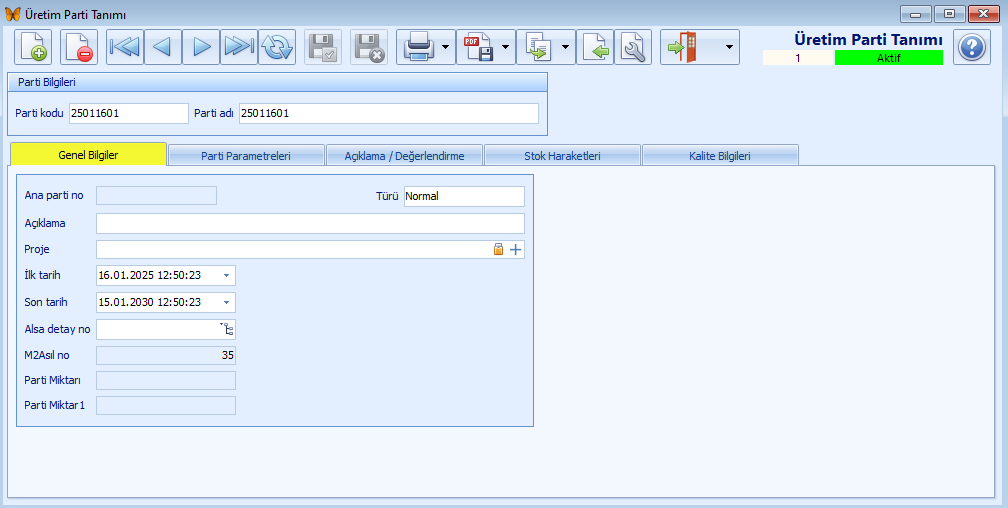Image resolution: width=1008 pixels, height=508 pixels.
Task: Open the dropdown arrow next to the exit door icon
Action: coord(727,47)
